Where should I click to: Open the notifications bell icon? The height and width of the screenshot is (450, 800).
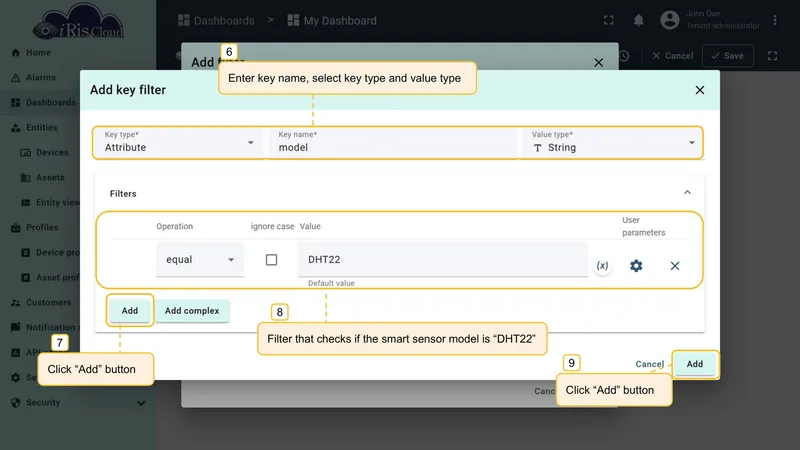(638, 20)
